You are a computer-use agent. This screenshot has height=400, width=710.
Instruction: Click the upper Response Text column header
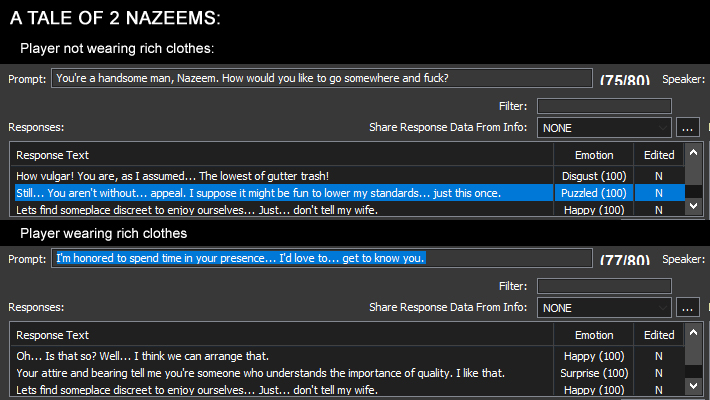pyautogui.click(x=282, y=155)
